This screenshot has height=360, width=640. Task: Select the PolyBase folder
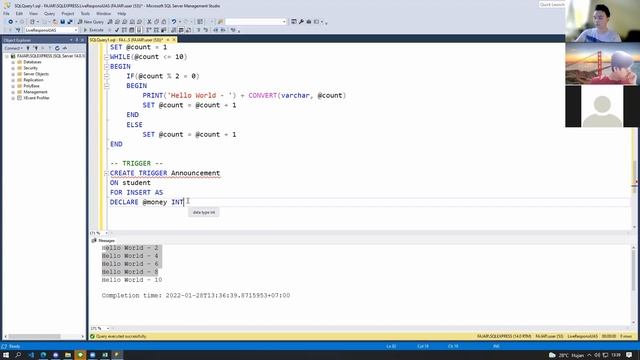(x=31, y=86)
